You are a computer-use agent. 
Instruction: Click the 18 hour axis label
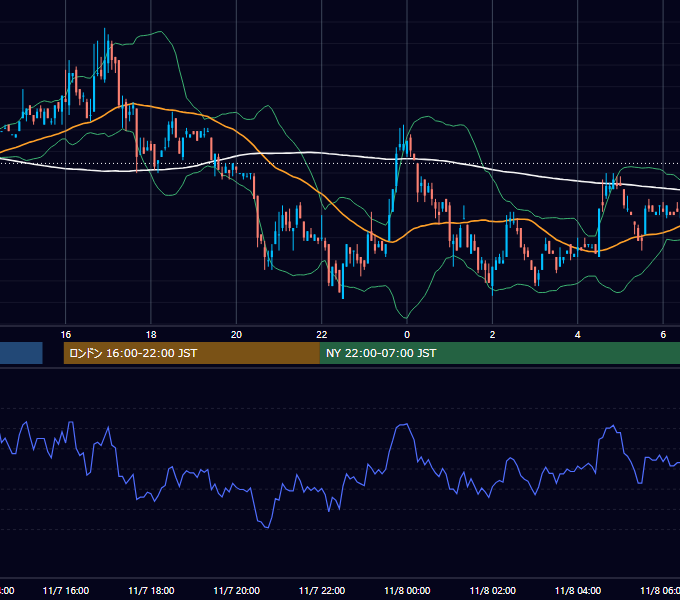click(151, 335)
